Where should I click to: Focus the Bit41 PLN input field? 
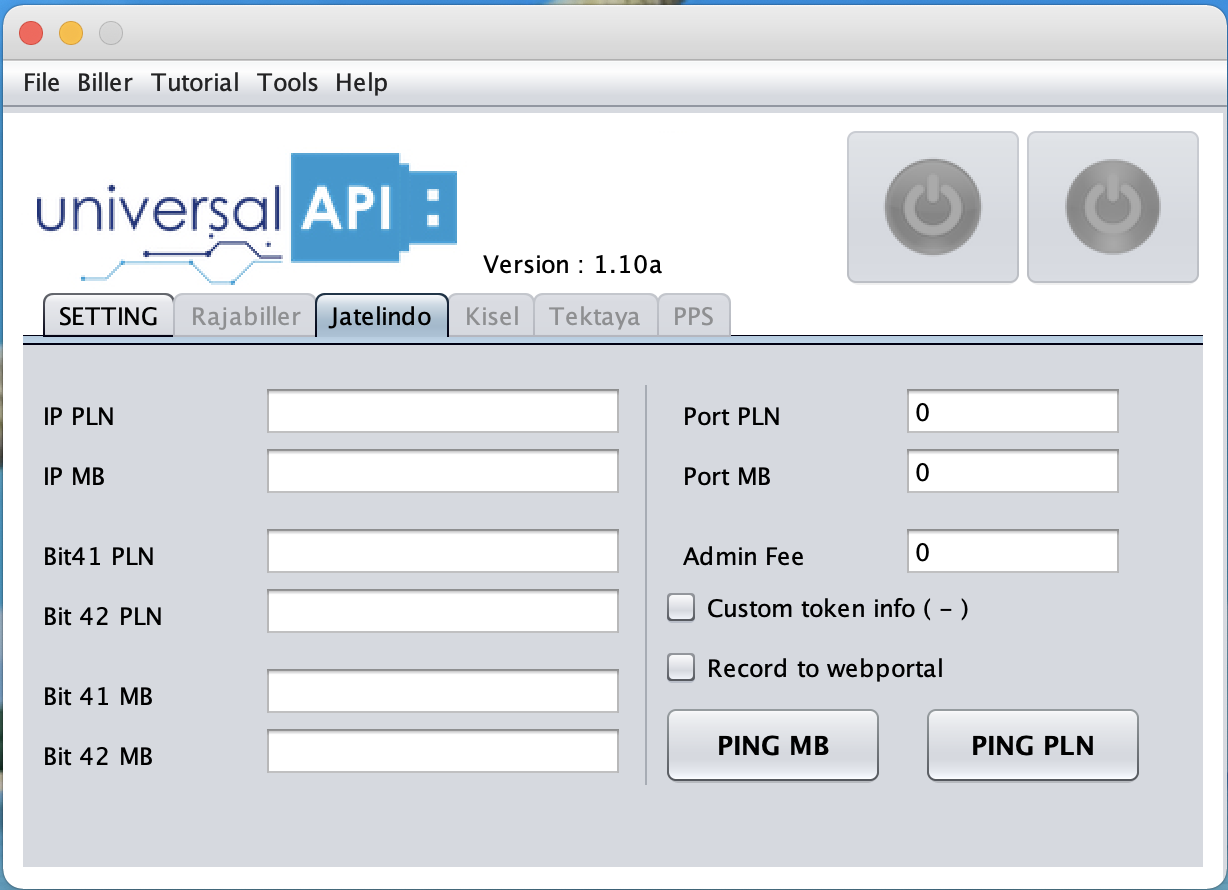[x=443, y=552]
